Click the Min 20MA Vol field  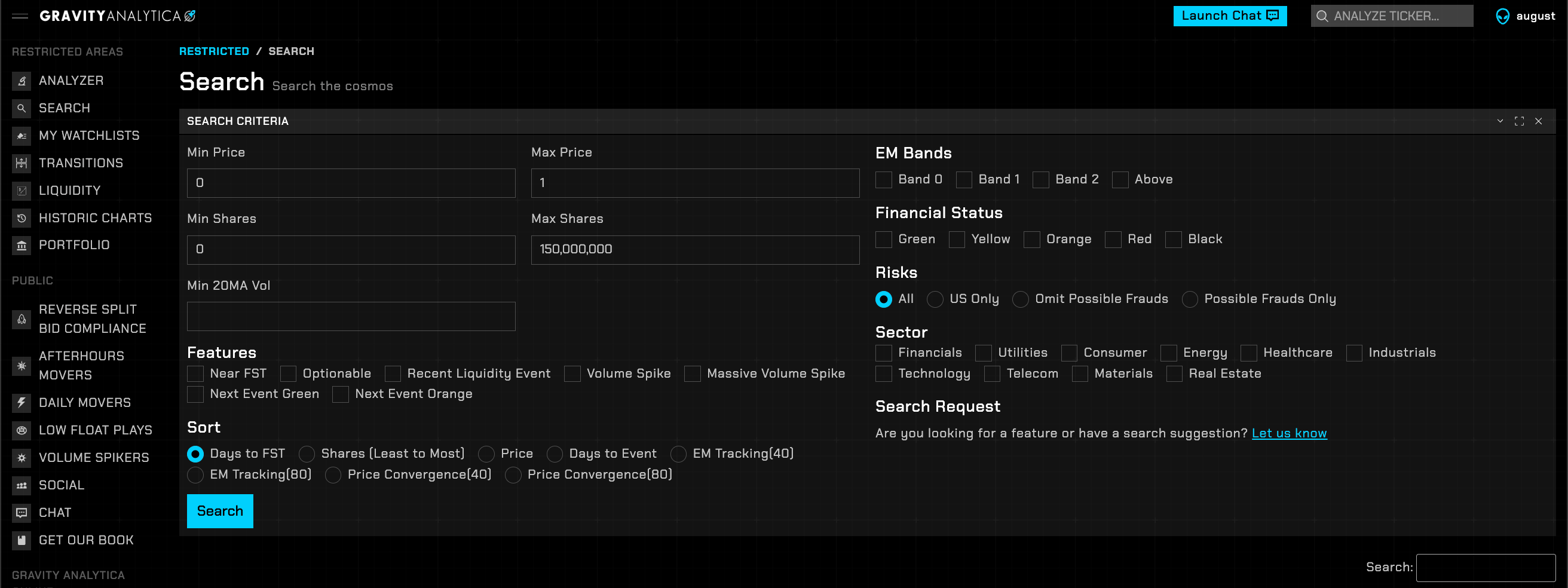pos(351,317)
